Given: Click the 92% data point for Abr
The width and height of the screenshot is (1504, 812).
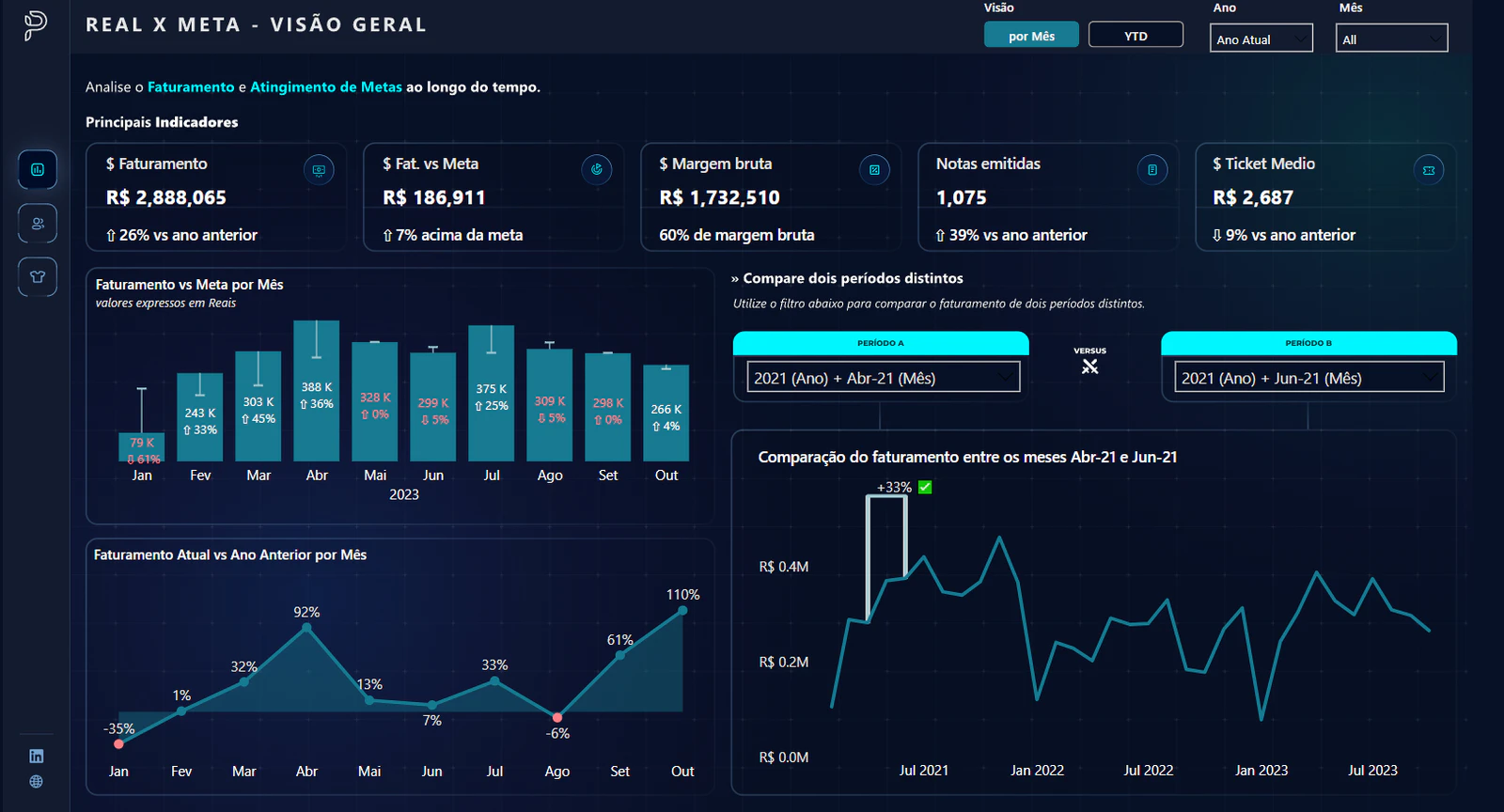Looking at the screenshot, I should click(x=306, y=627).
